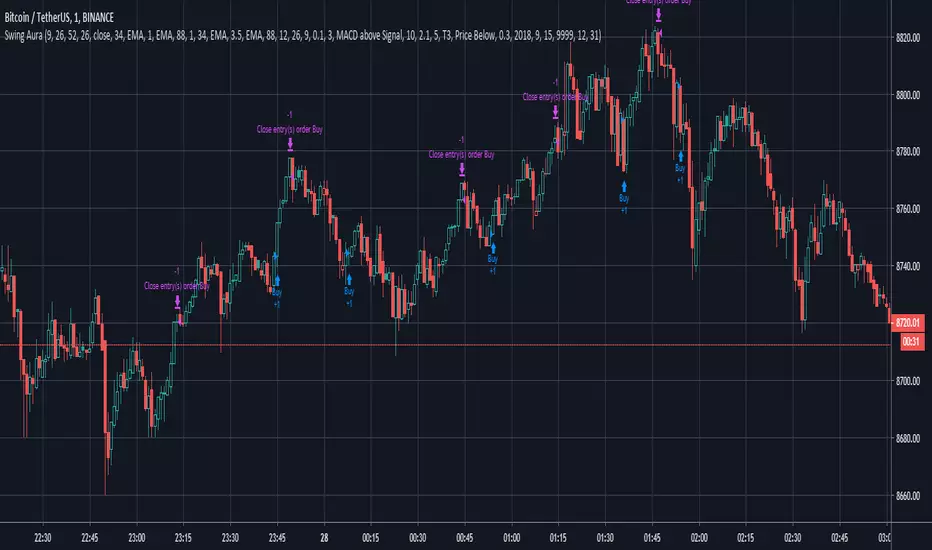
Task: Click the 22:45 time axis label
Action: (90, 538)
